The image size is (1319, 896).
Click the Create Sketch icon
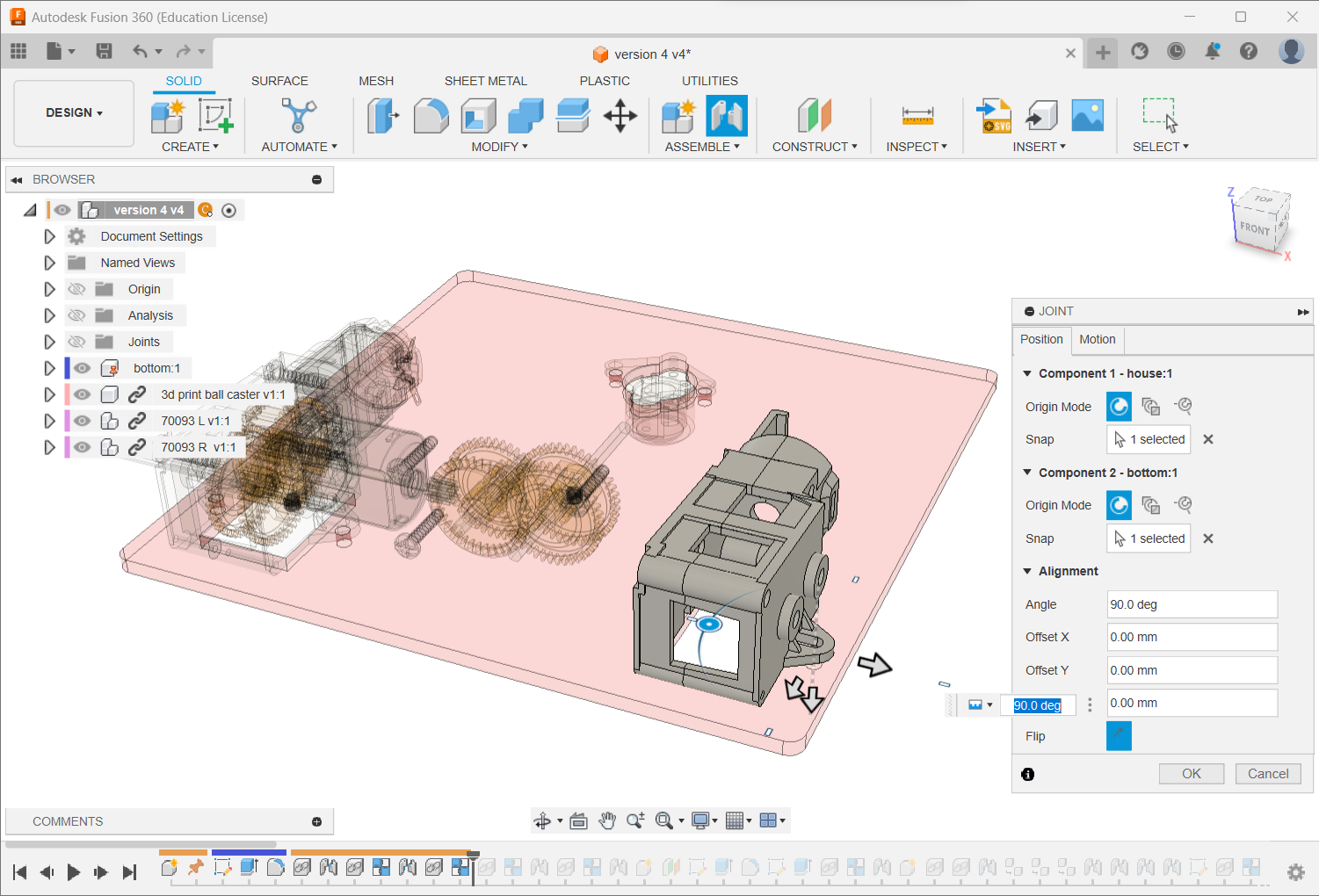tap(215, 116)
